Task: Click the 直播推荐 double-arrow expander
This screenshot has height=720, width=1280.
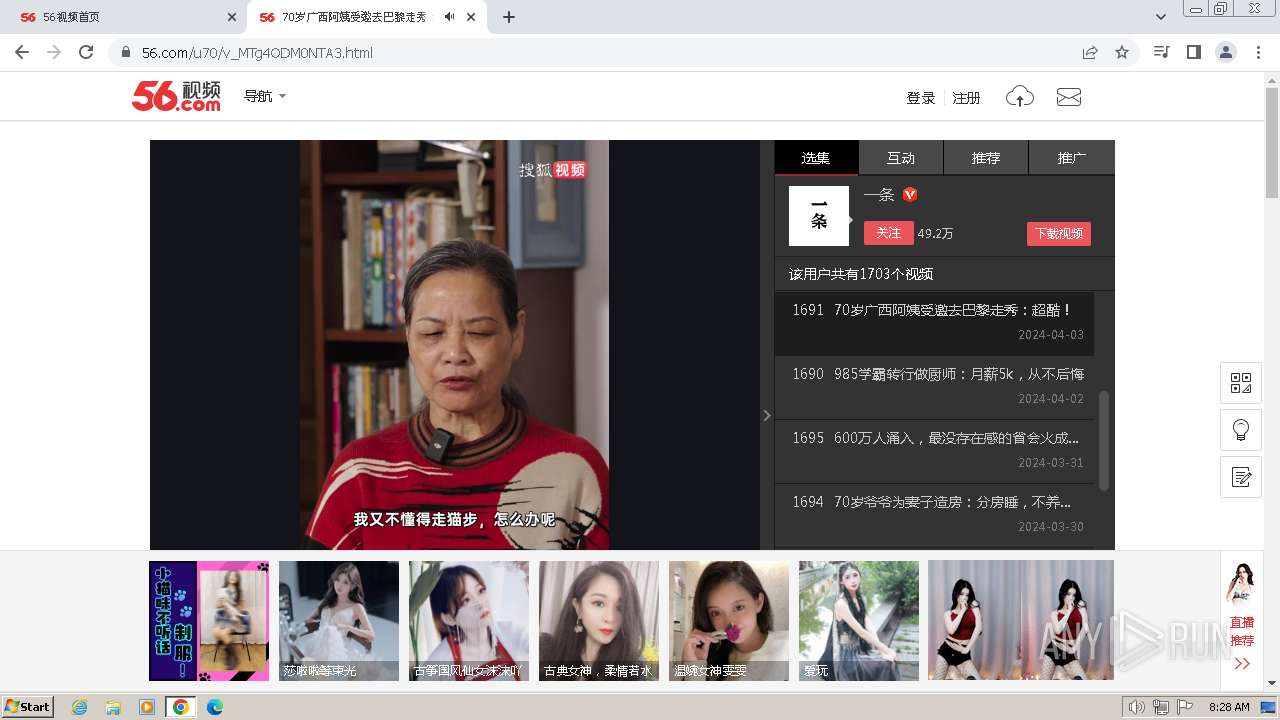Action: coord(1242,663)
